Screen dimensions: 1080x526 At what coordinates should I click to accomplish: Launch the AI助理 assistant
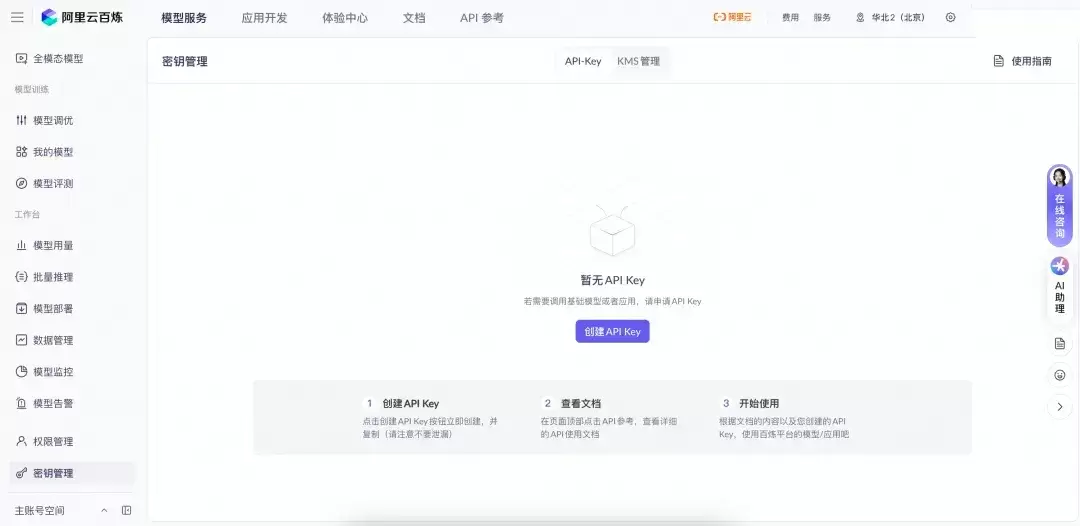(1059, 286)
